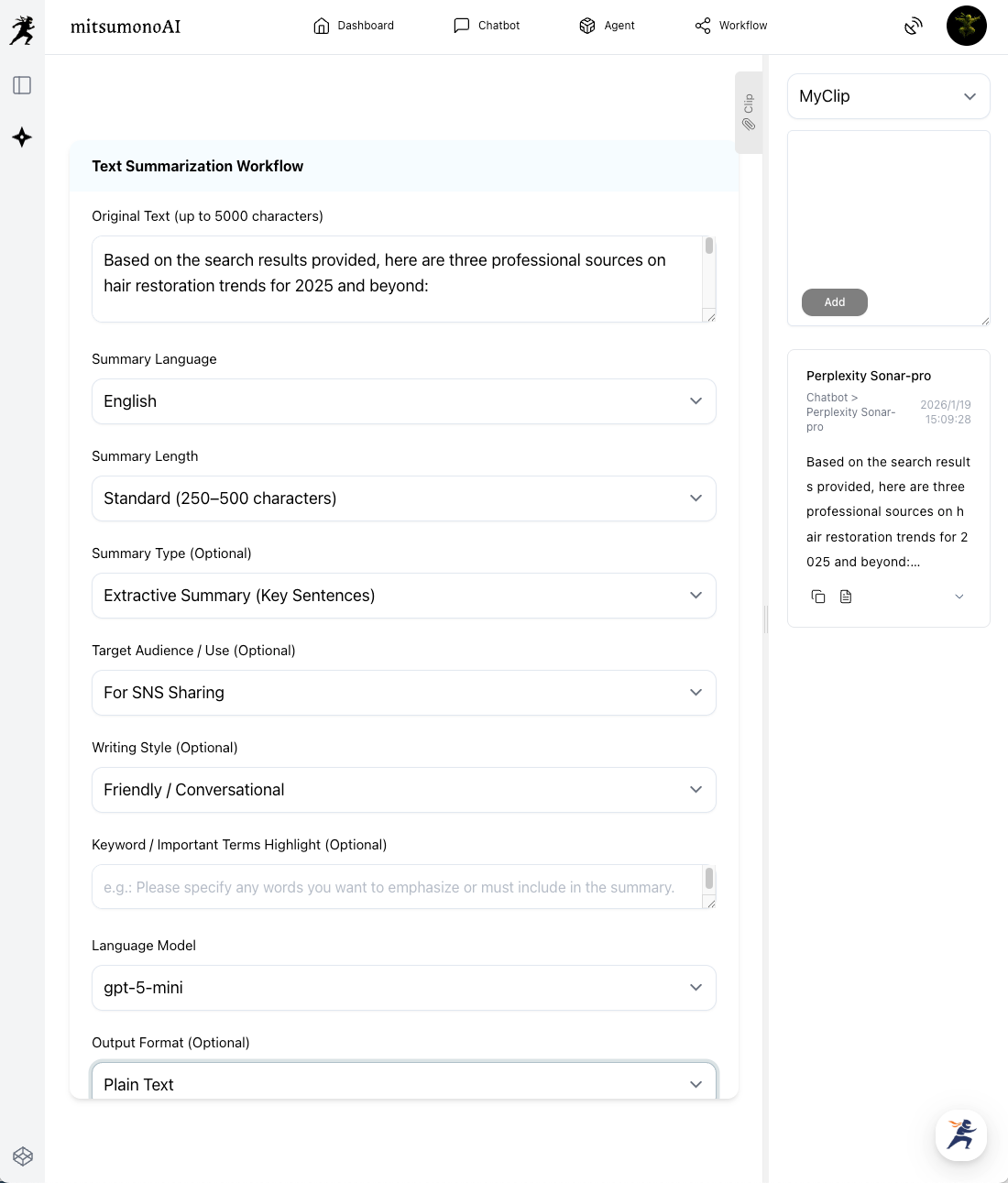1008x1183 pixels.
Task: Open the Summary Length dropdown
Action: (x=403, y=498)
